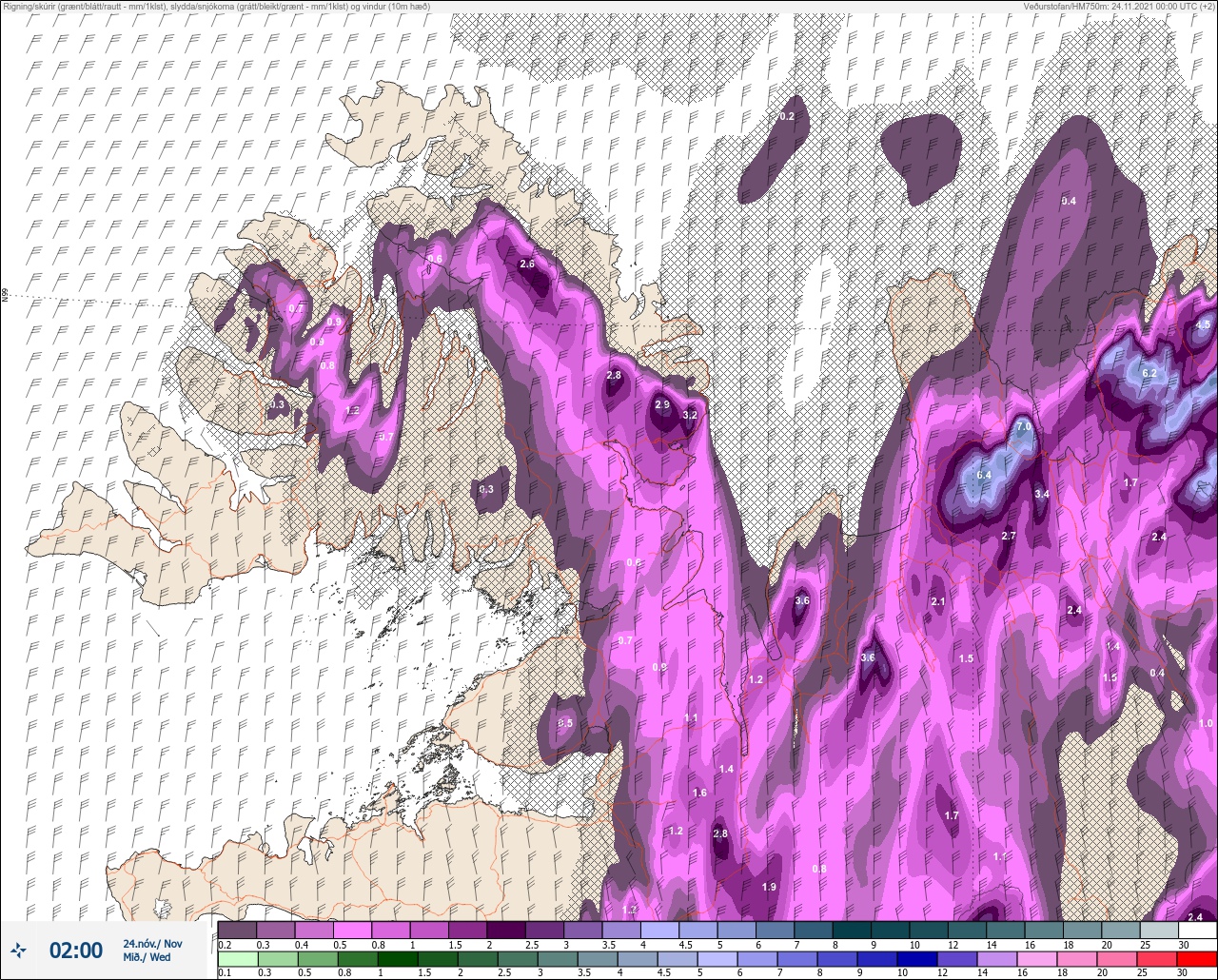Viewport: 1218px width, 980px height.
Task: Pick the dull mauve 0.2 swatch in snow scale
Action: click(x=237, y=930)
